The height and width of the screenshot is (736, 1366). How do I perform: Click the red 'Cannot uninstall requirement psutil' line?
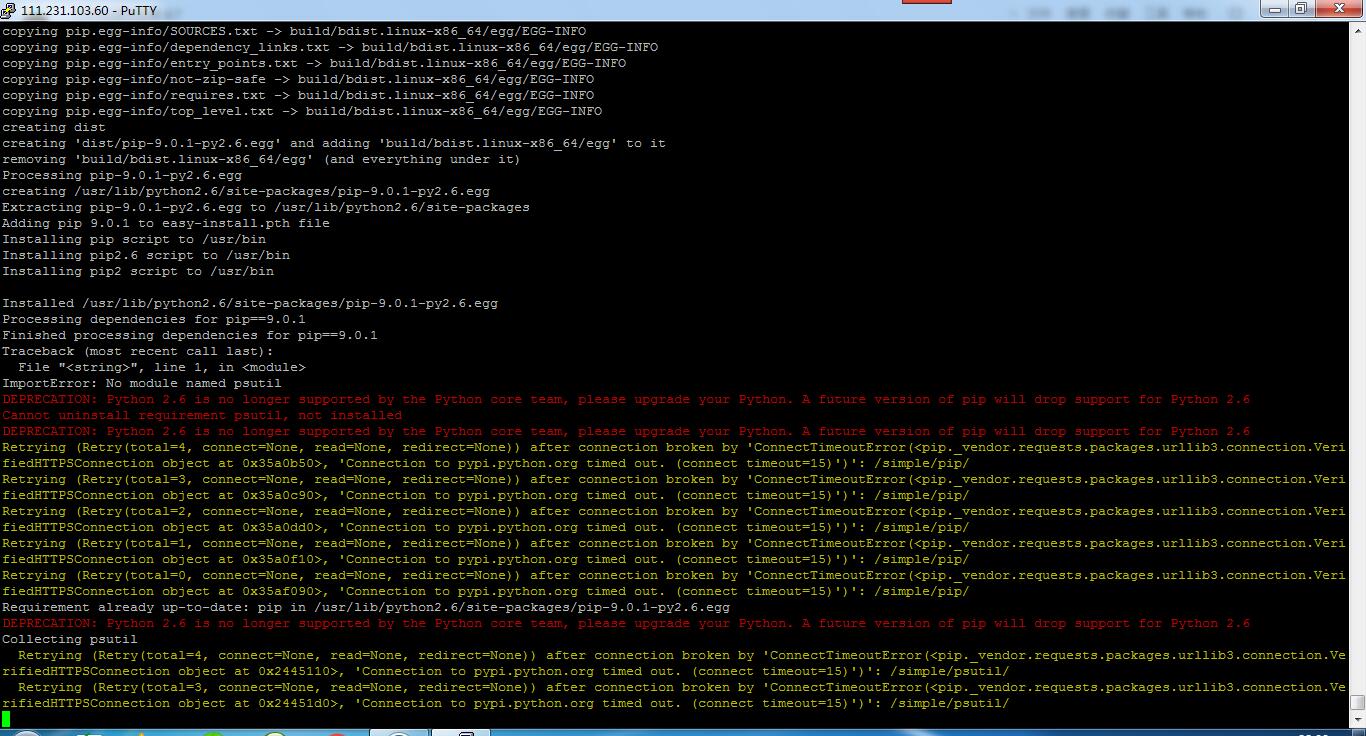click(x=202, y=415)
